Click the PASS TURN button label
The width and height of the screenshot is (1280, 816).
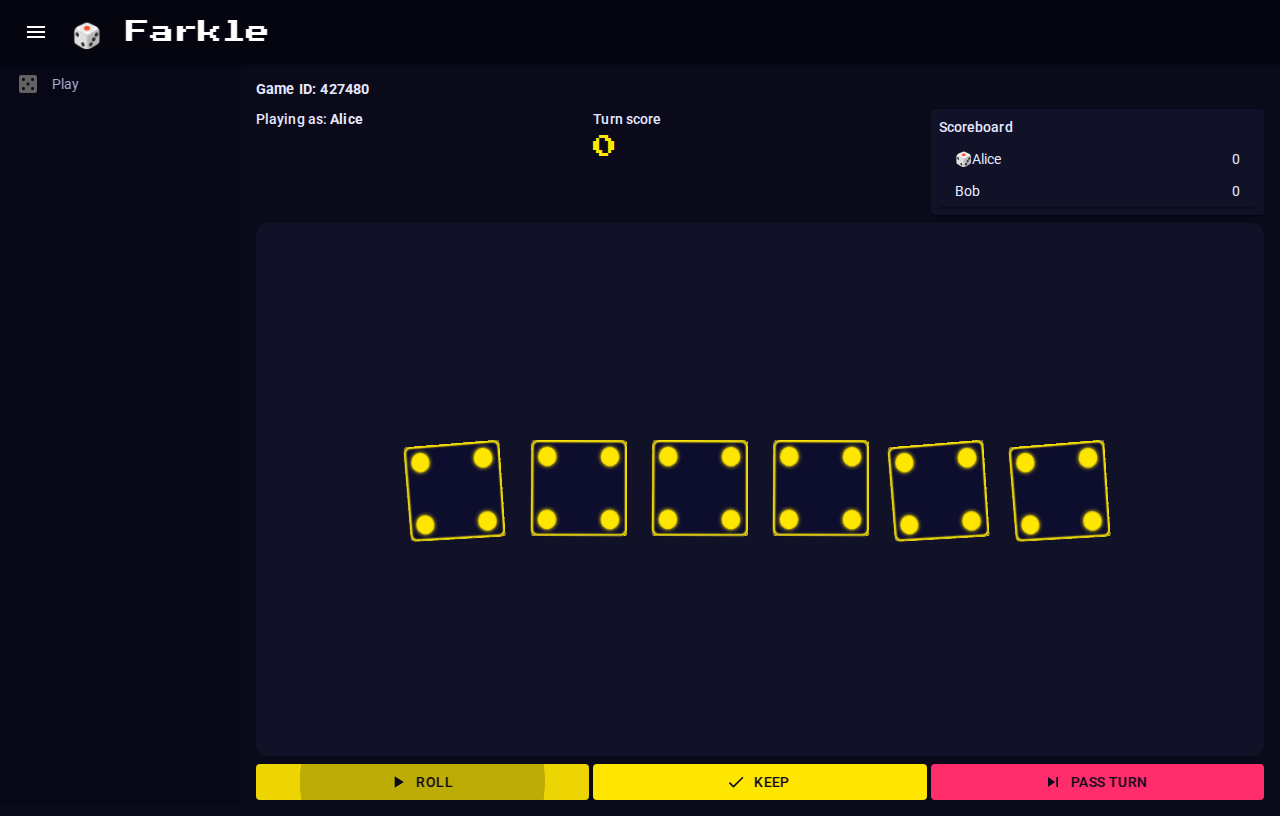pyautogui.click(x=1109, y=782)
